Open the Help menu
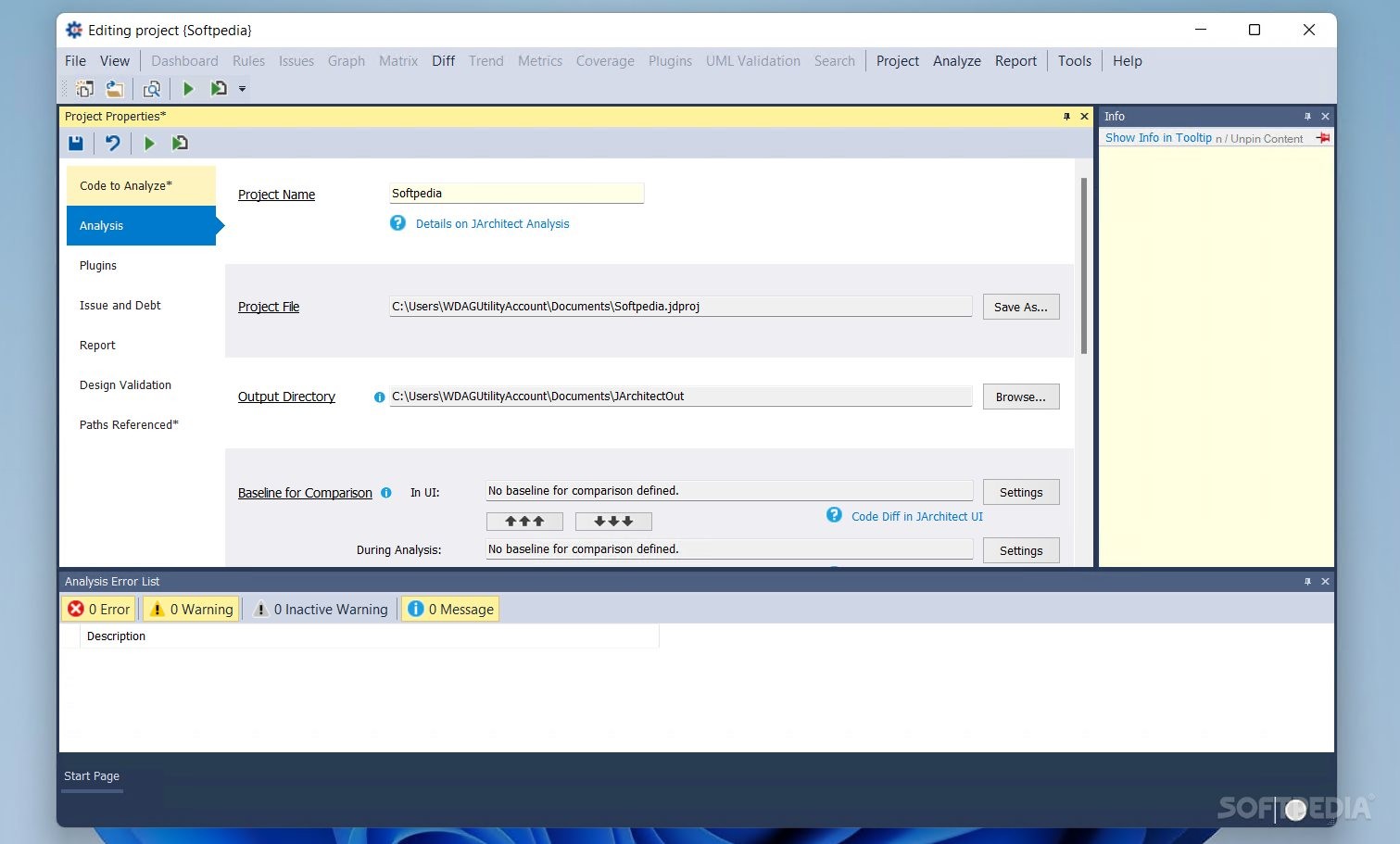The height and width of the screenshot is (844, 1400). click(1128, 61)
